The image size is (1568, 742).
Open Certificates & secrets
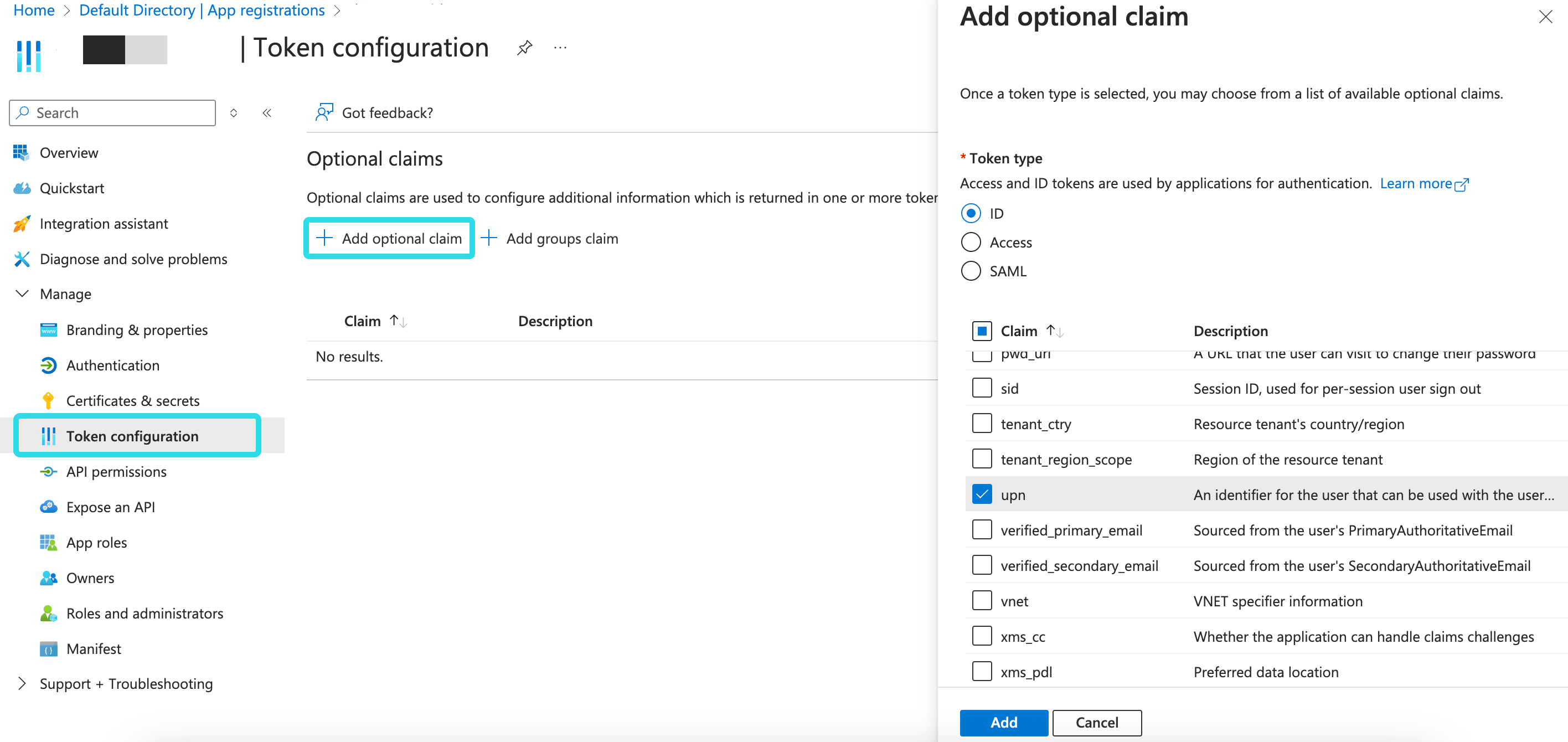coord(133,400)
